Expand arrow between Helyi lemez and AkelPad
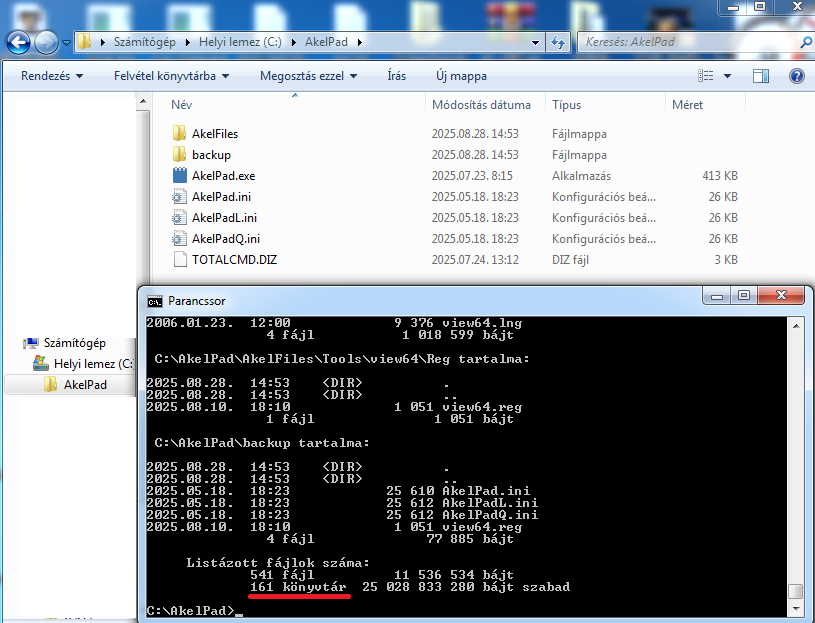Viewport: 815px width, 623px height. click(x=294, y=42)
